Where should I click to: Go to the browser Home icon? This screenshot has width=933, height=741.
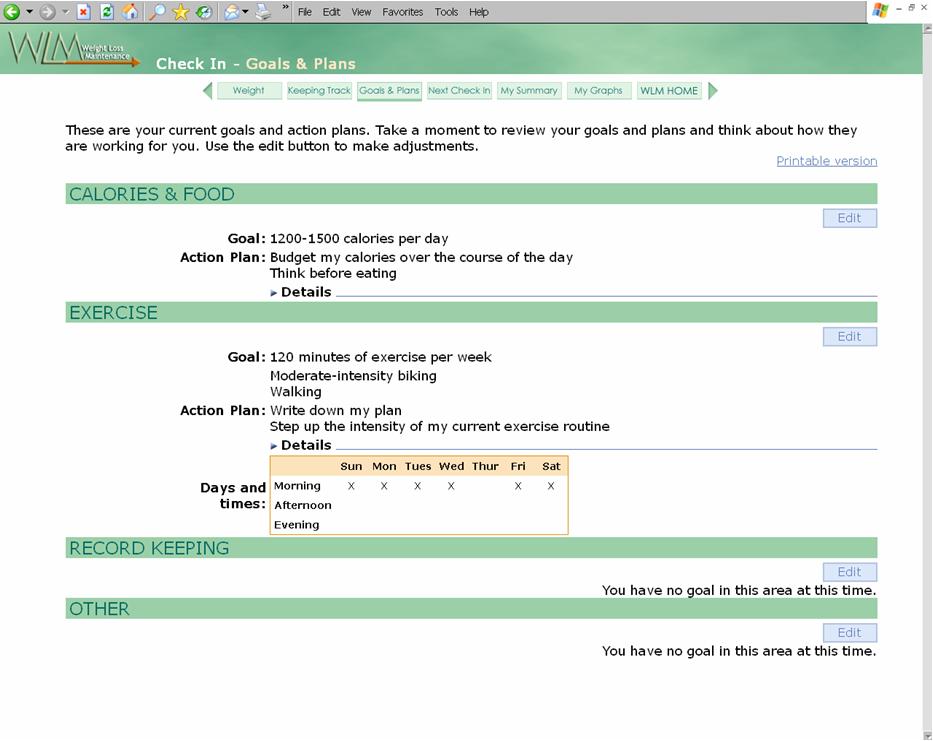click(130, 12)
